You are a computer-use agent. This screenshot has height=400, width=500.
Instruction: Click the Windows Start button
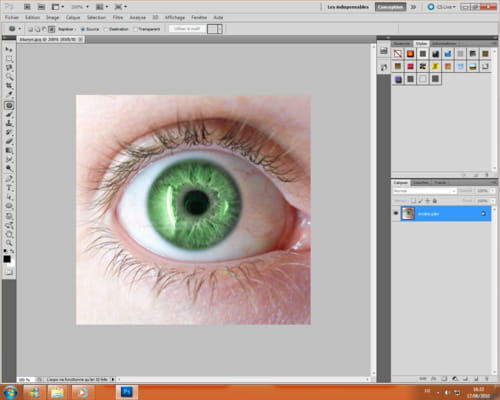(x=10, y=392)
